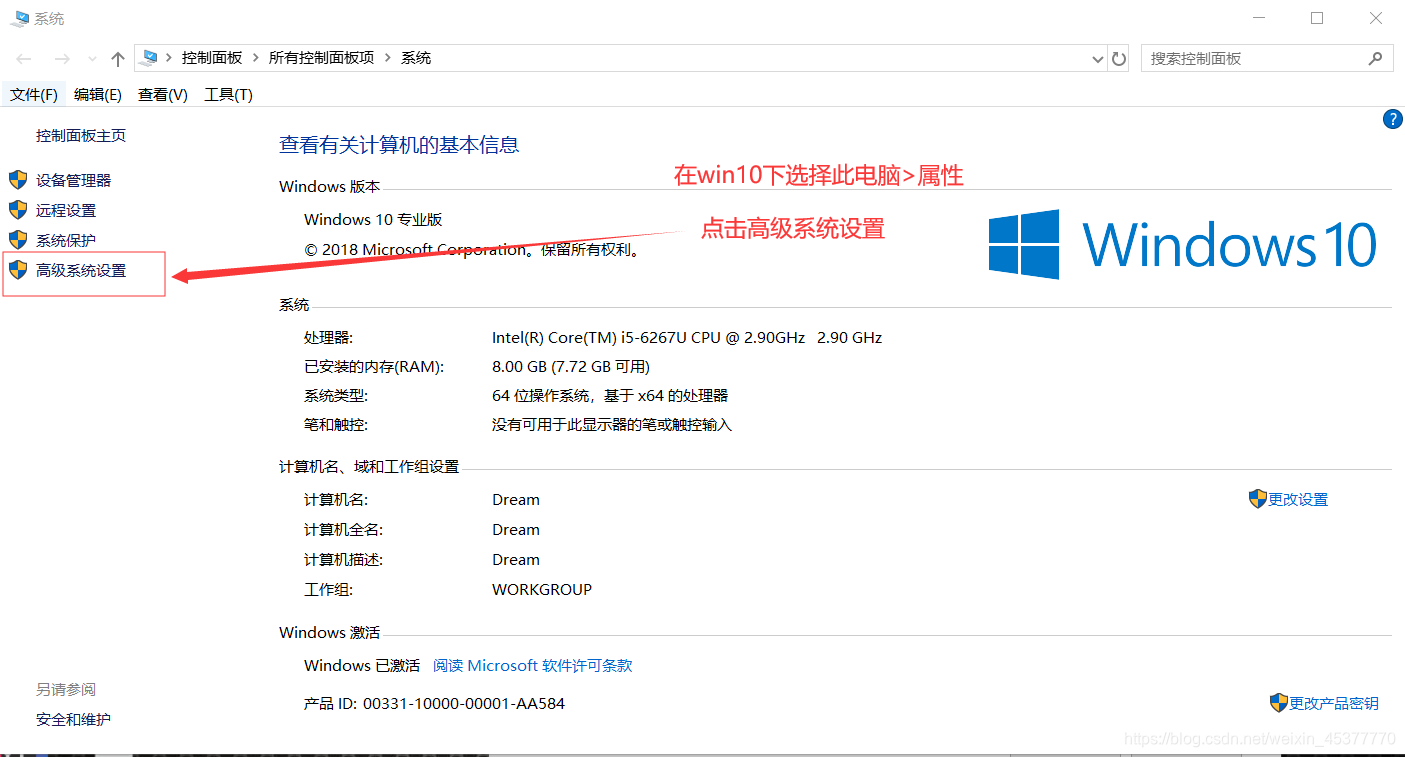The image size is (1405, 757).
Task: Click the Forward navigation arrow
Action: click(62, 59)
